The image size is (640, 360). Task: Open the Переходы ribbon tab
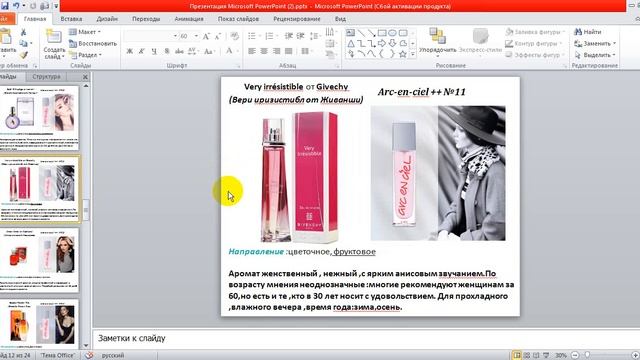(x=146, y=19)
